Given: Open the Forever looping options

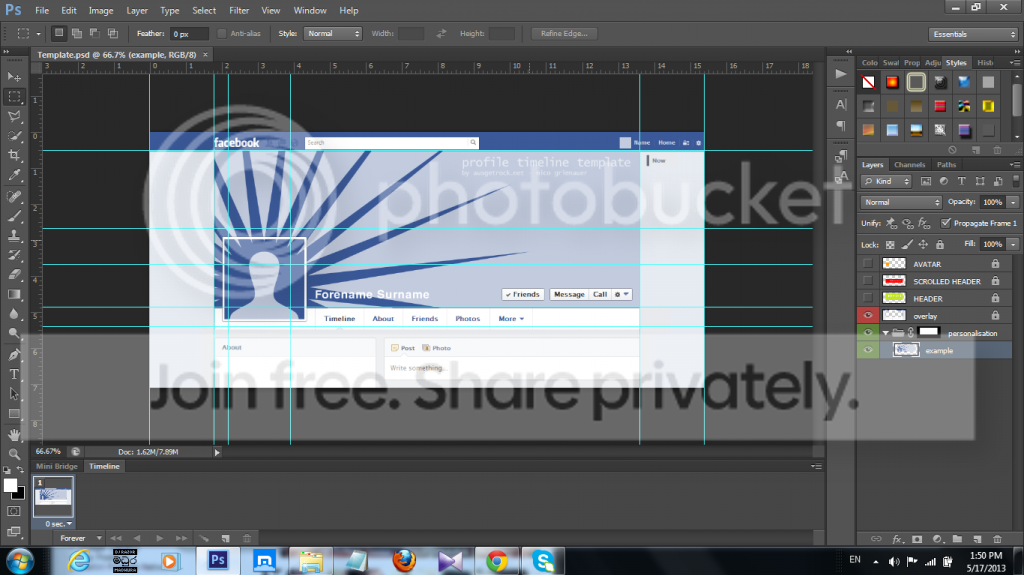Looking at the screenshot, I should [80, 538].
